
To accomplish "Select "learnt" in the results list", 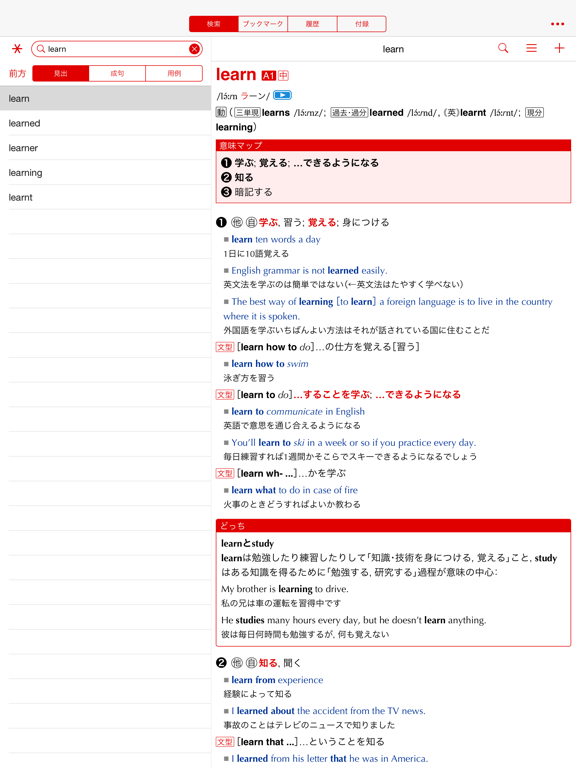I will pyautogui.click(x=105, y=197).
